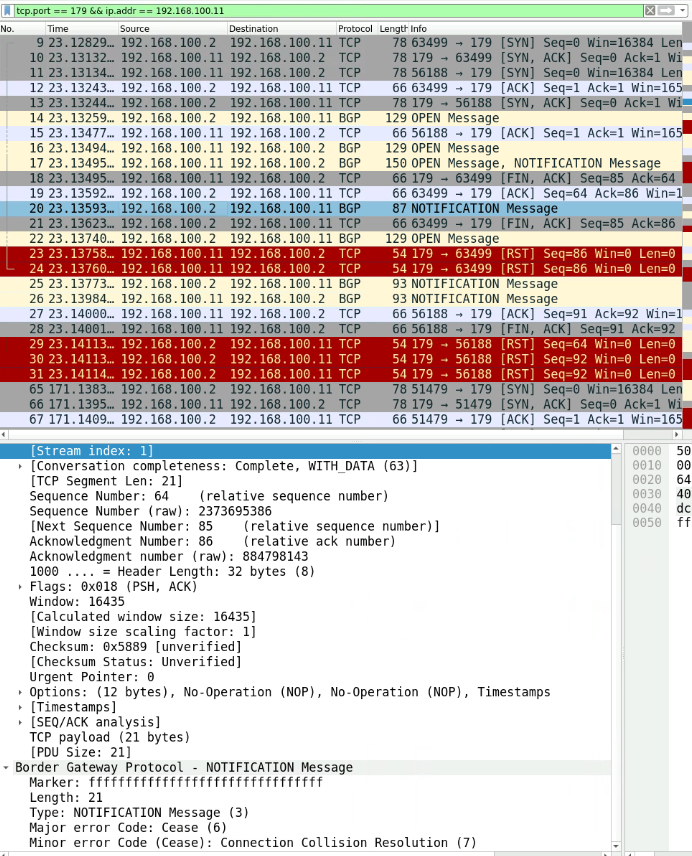692x856 pixels.
Task: Sort packets by the No. column header
Action: [22, 28]
